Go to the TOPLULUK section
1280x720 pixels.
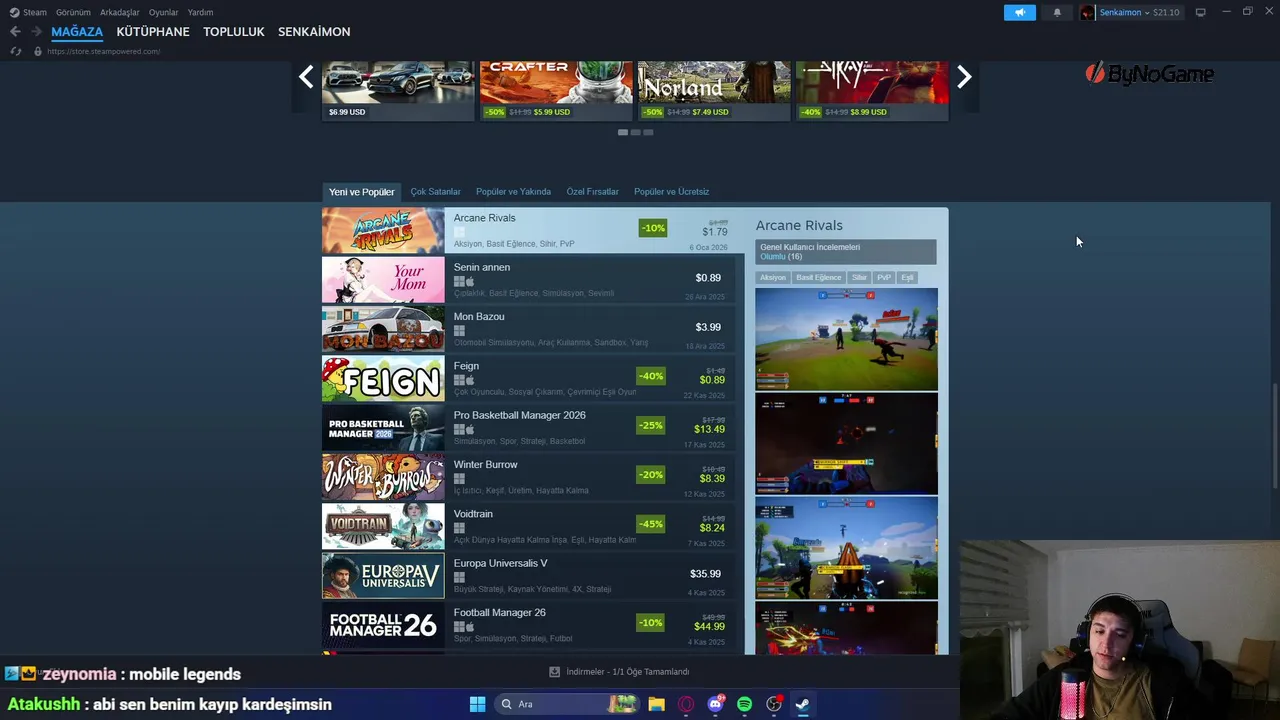(234, 32)
